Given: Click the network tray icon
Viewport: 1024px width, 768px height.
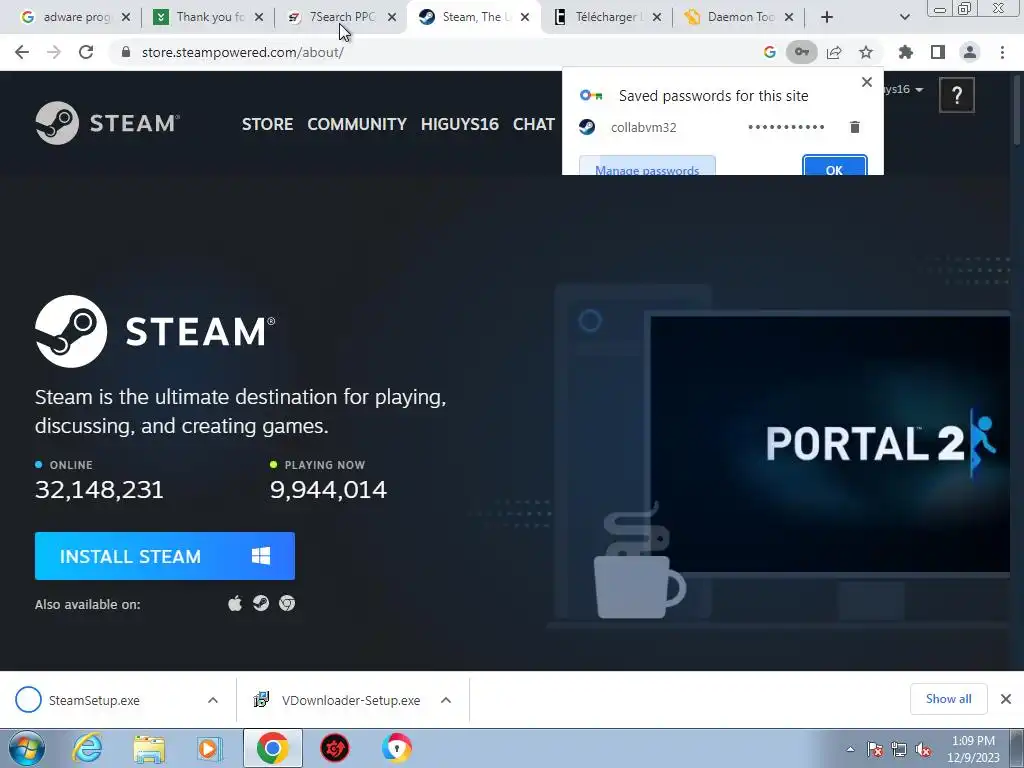Looking at the screenshot, I should tap(899, 749).
